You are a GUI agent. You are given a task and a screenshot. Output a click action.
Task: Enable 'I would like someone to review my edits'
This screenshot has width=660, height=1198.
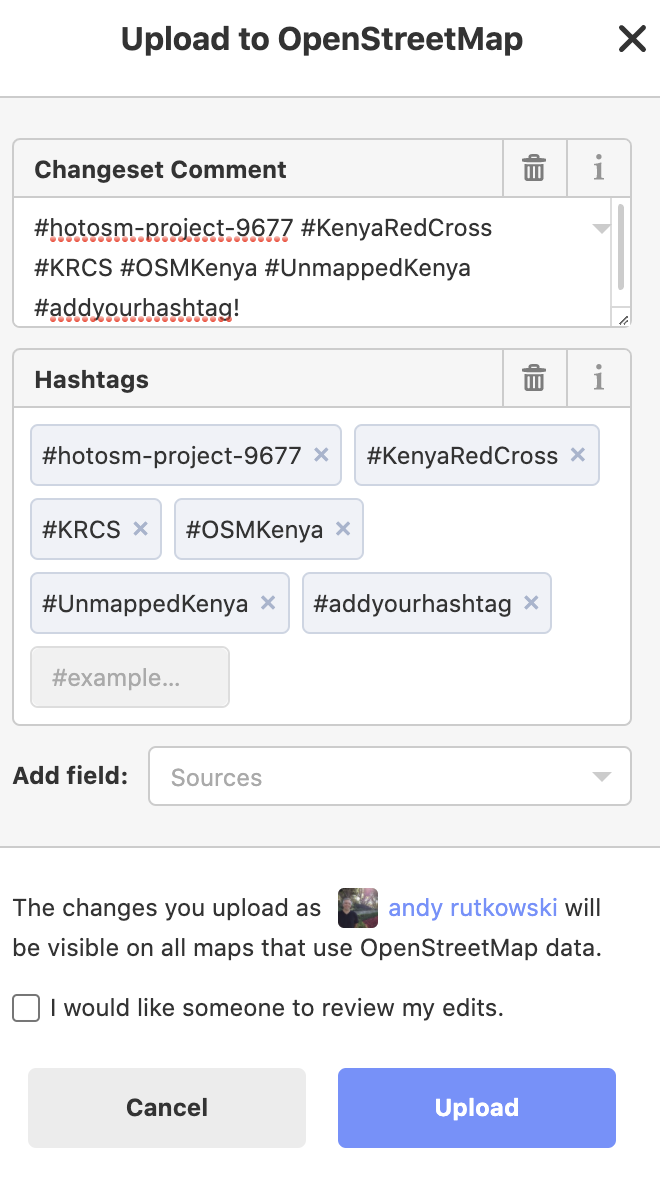coord(26,1008)
